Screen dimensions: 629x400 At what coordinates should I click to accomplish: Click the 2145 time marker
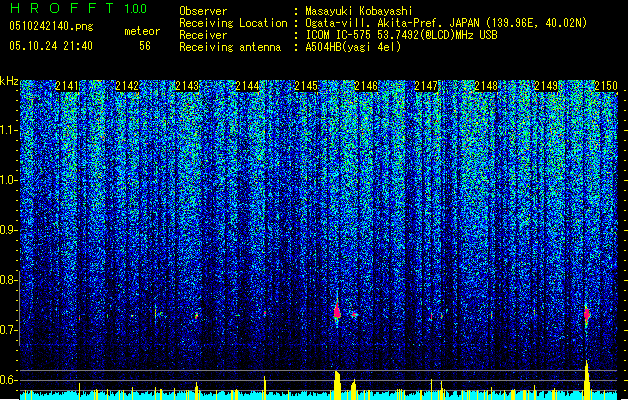[x=306, y=86]
